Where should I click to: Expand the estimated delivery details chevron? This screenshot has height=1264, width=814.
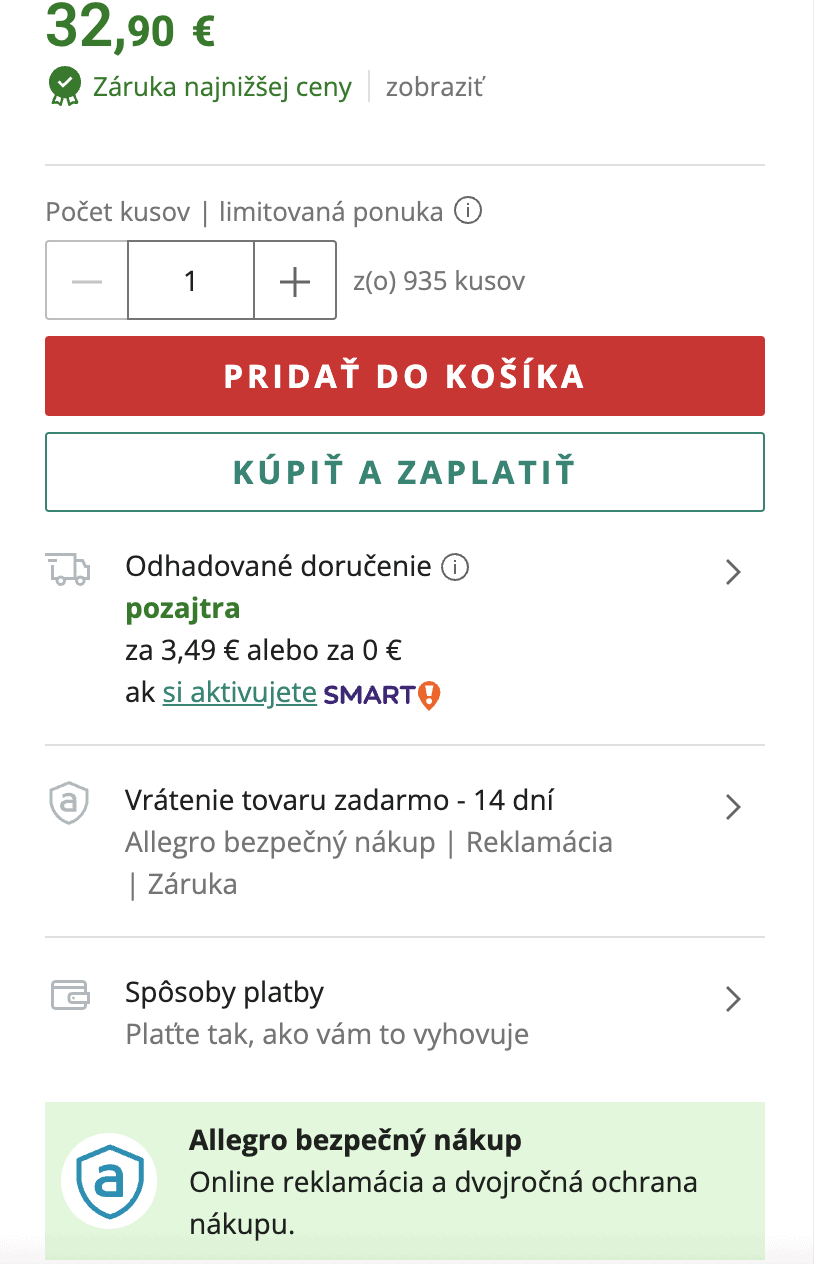coord(733,572)
